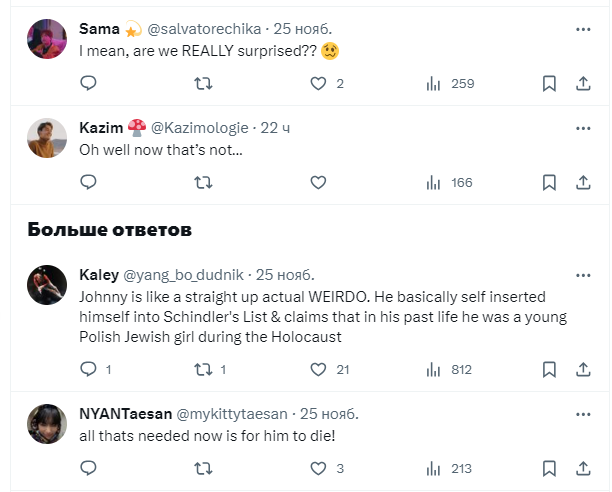Viewport: 612px width, 492px height.
Task: Open more options menu on Kazim's tweet
Action: click(x=583, y=128)
